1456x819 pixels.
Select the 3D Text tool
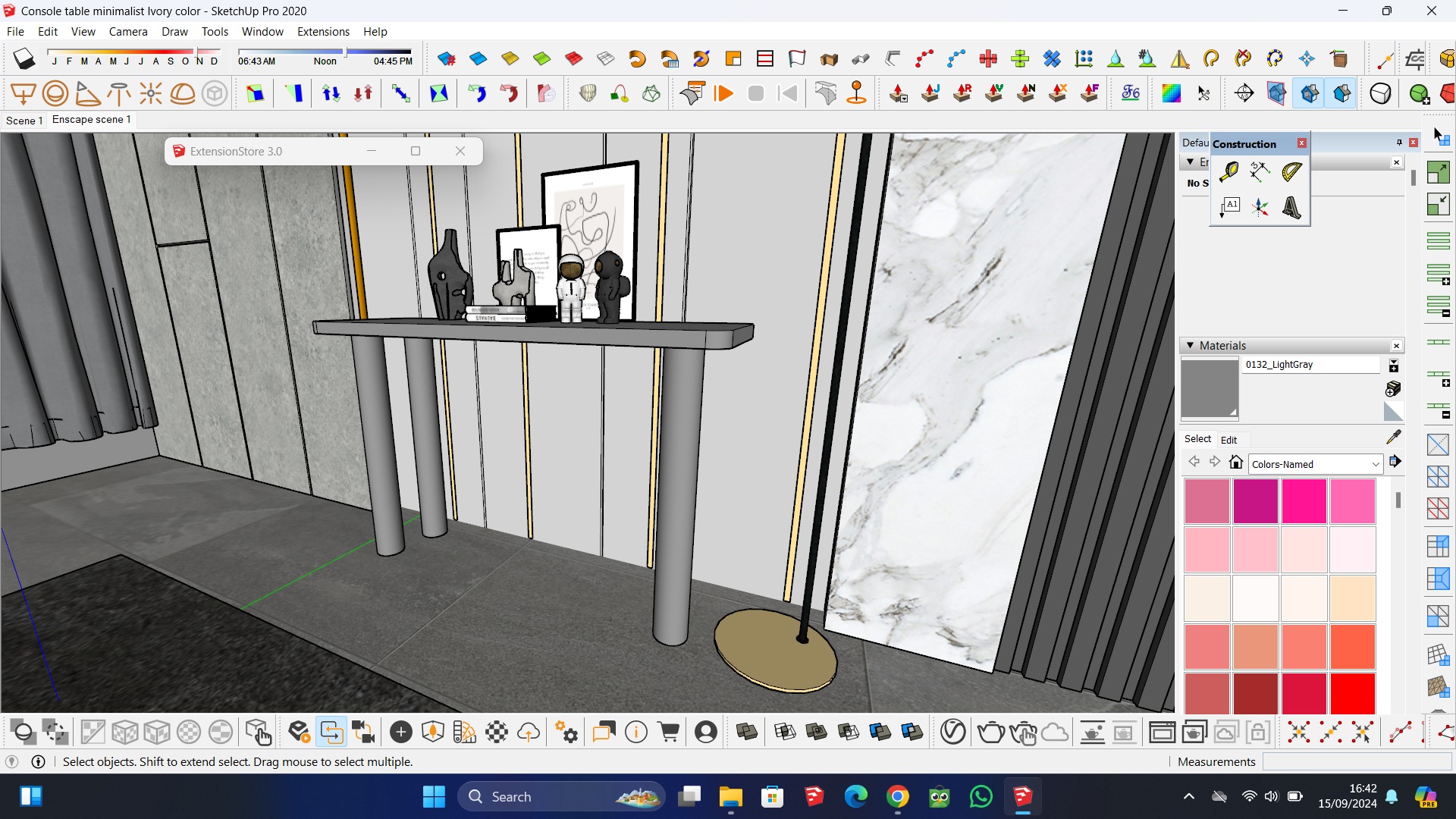1291,207
